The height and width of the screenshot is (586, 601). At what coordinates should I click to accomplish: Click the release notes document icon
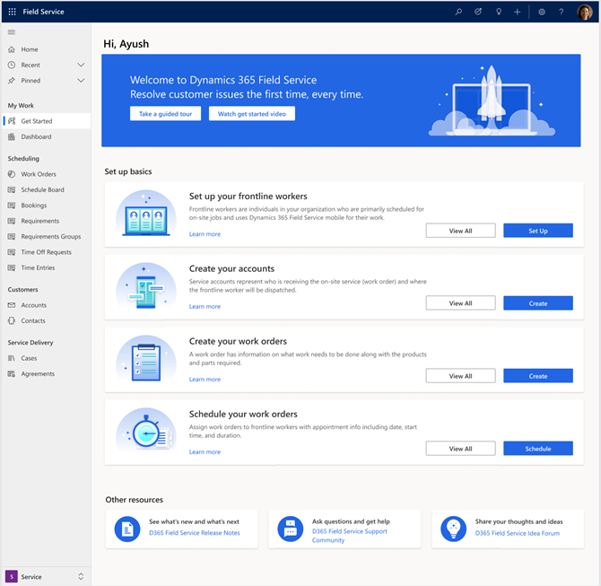pyautogui.click(x=127, y=529)
